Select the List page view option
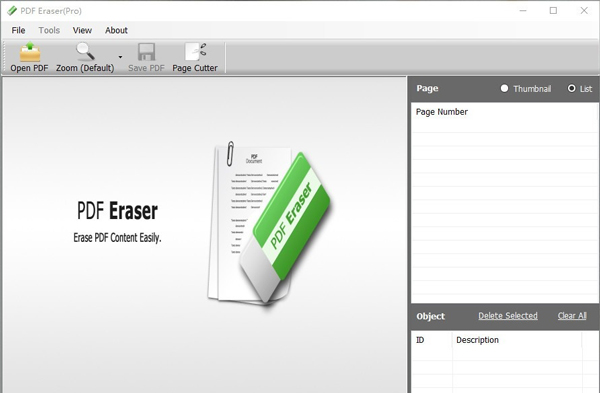Image resolution: width=600 pixels, height=393 pixels. (x=571, y=88)
